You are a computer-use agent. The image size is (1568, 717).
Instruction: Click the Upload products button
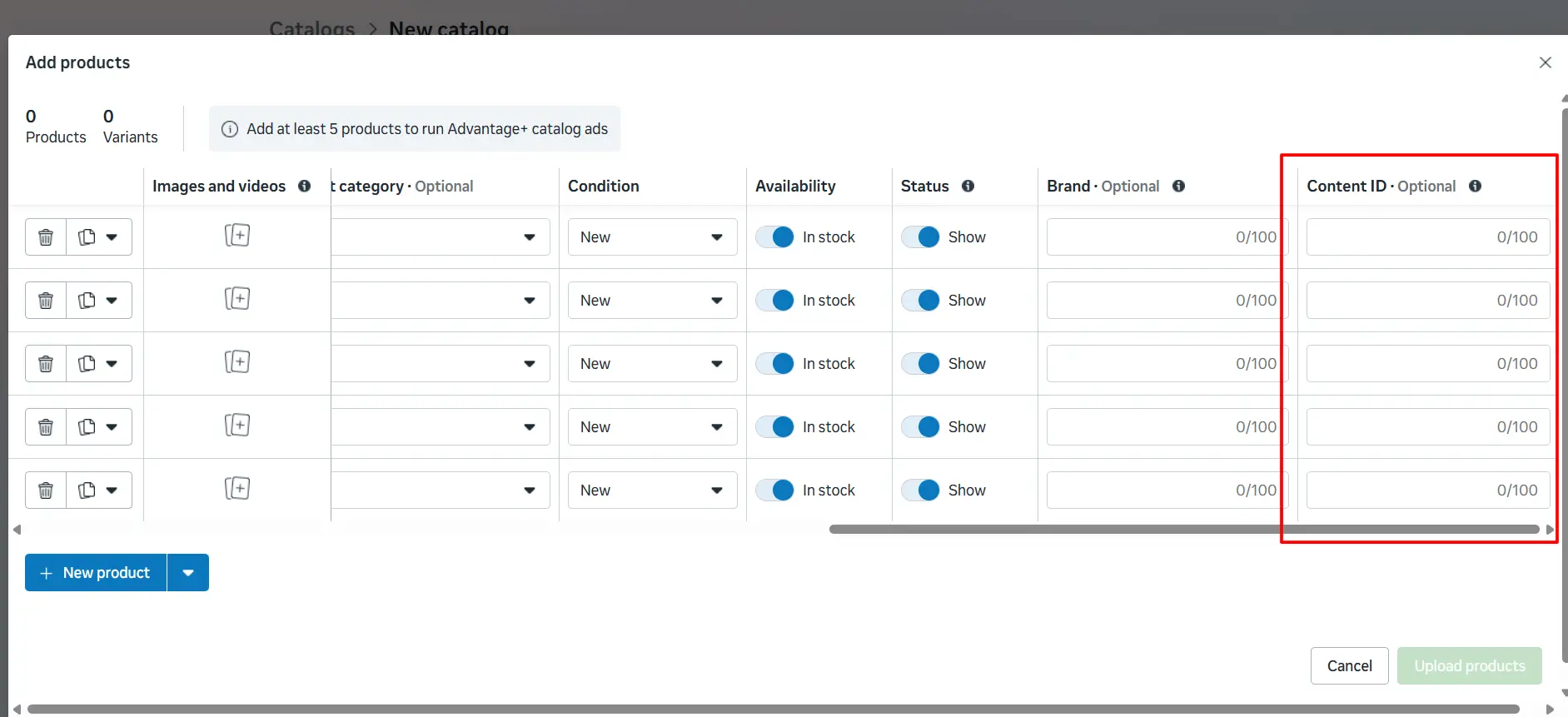pyautogui.click(x=1470, y=666)
